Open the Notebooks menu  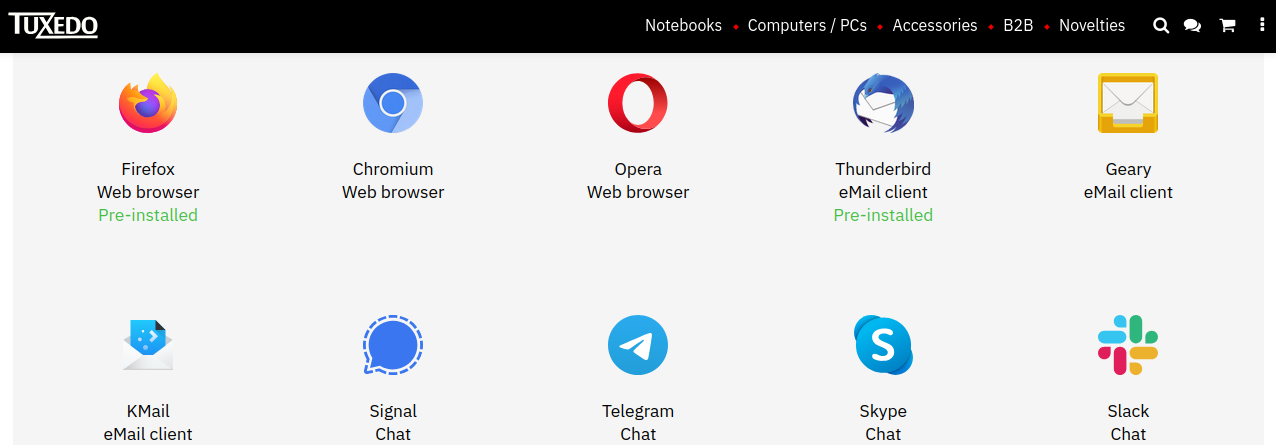[683, 26]
